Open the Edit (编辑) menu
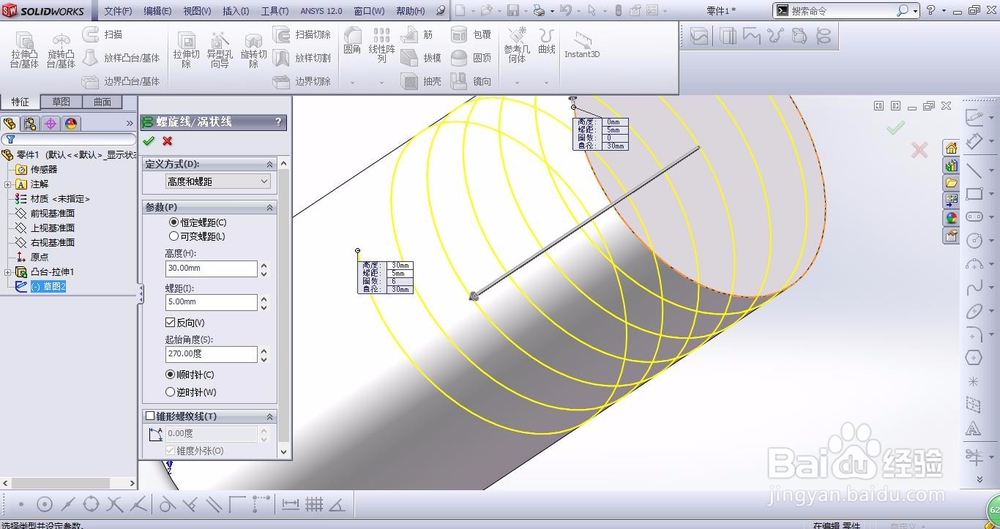1000x529 pixels. (158, 11)
